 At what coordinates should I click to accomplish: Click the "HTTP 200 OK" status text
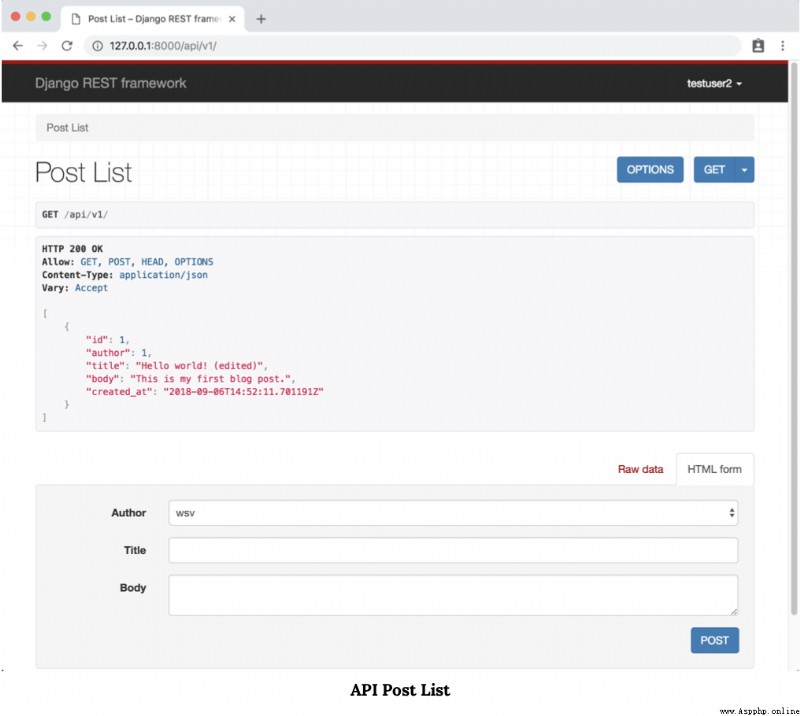point(72,249)
